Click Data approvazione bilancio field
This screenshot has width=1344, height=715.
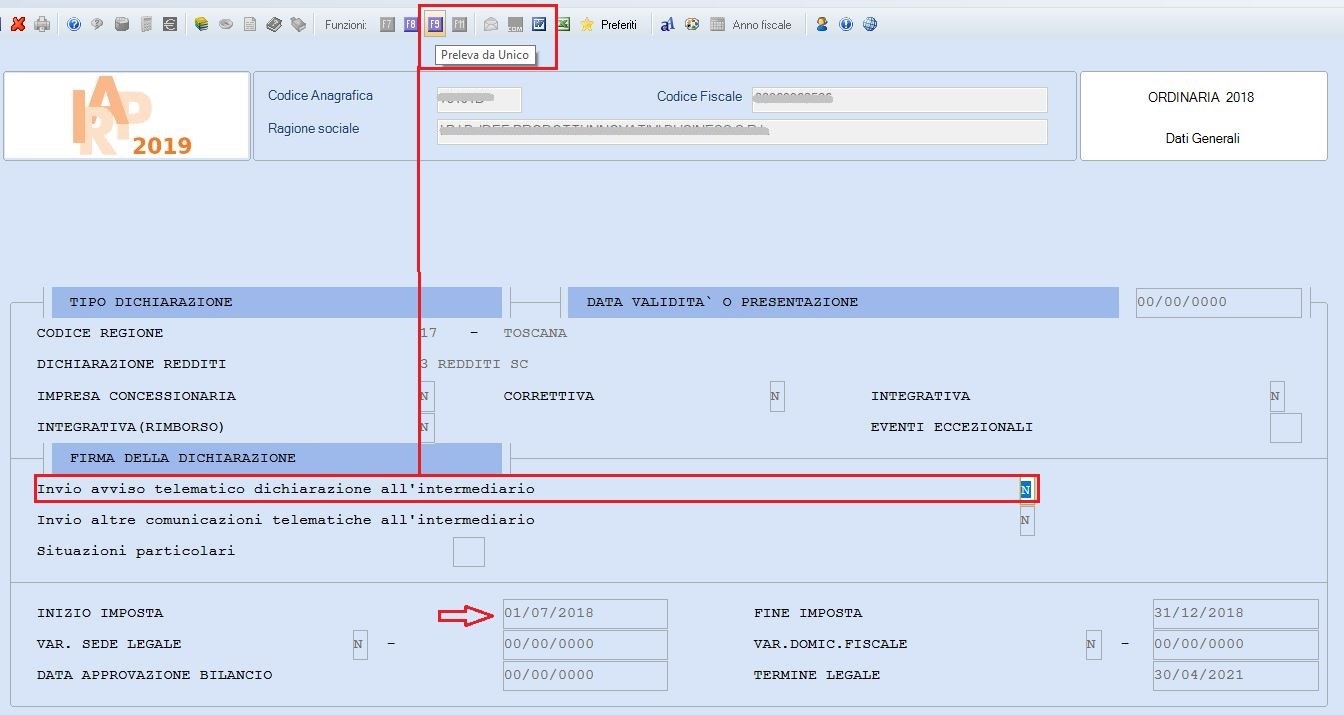[585, 675]
